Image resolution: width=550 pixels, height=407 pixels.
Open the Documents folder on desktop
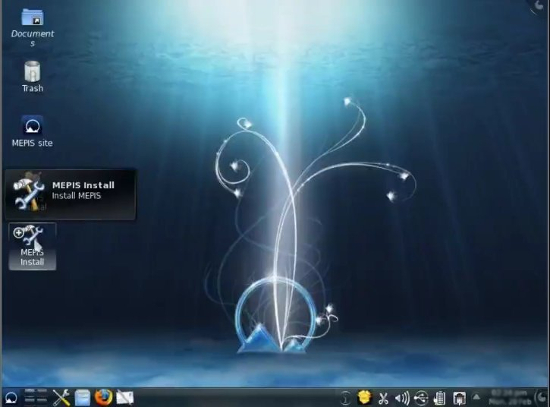pyautogui.click(x=32, y=27)
